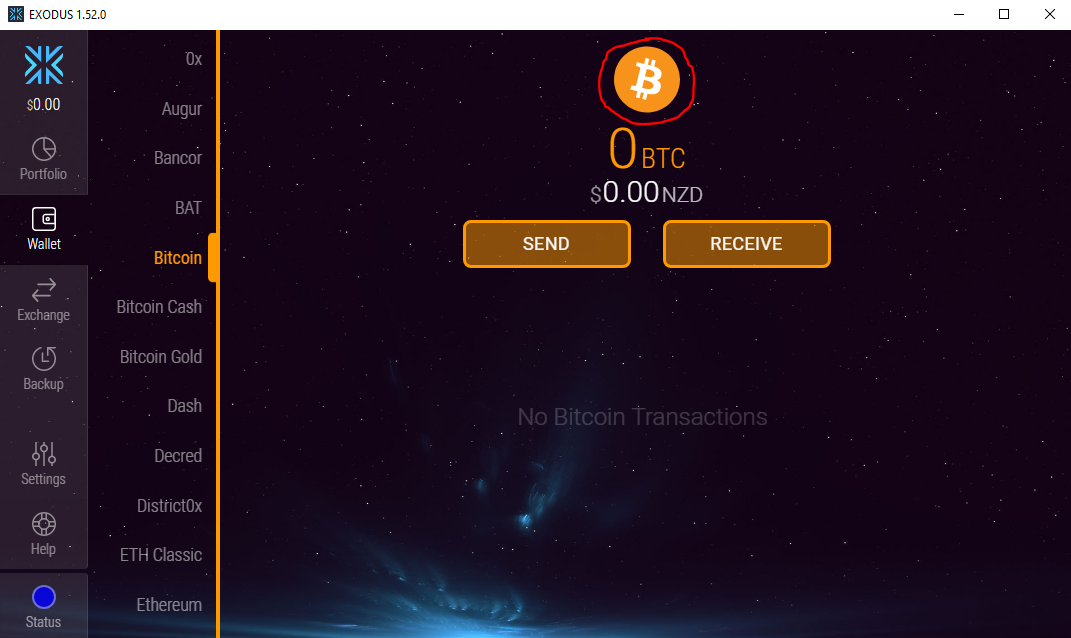
Task: Choose Dash from the asset list
Action: pyautogui.click(x=184, y=406)
